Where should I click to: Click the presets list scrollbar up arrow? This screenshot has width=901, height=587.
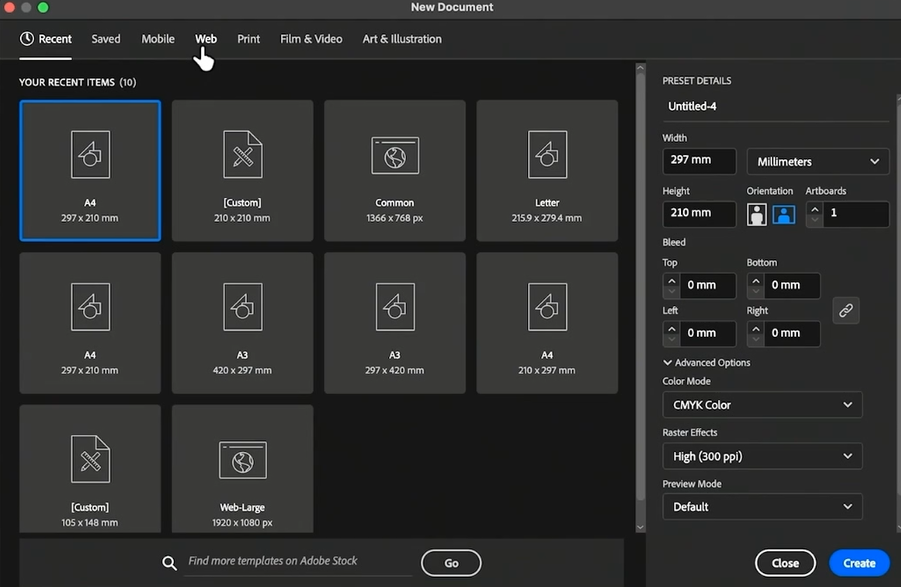[640, 68]
